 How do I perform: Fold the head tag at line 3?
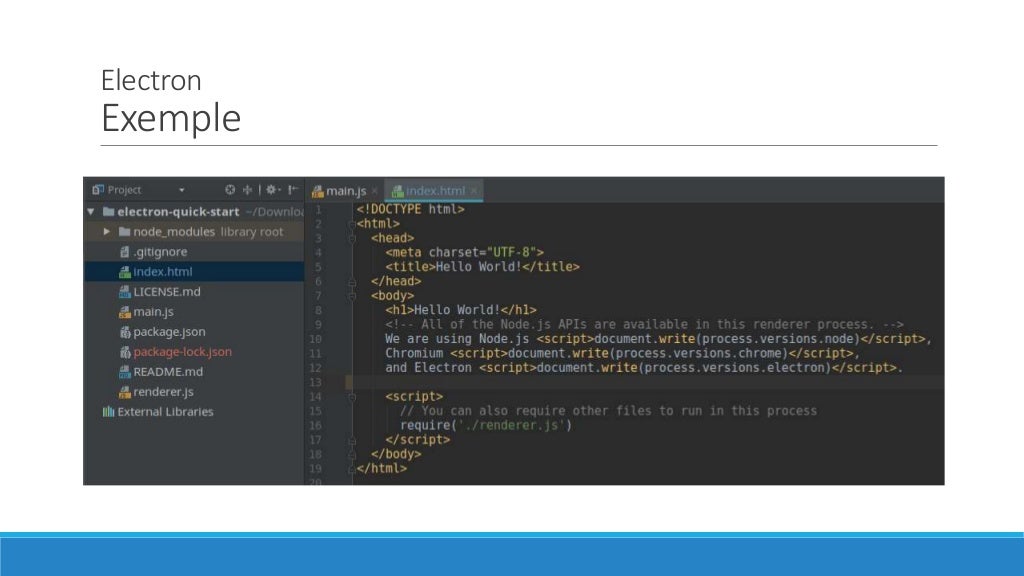pyautogui.click(x=352, y=238)
